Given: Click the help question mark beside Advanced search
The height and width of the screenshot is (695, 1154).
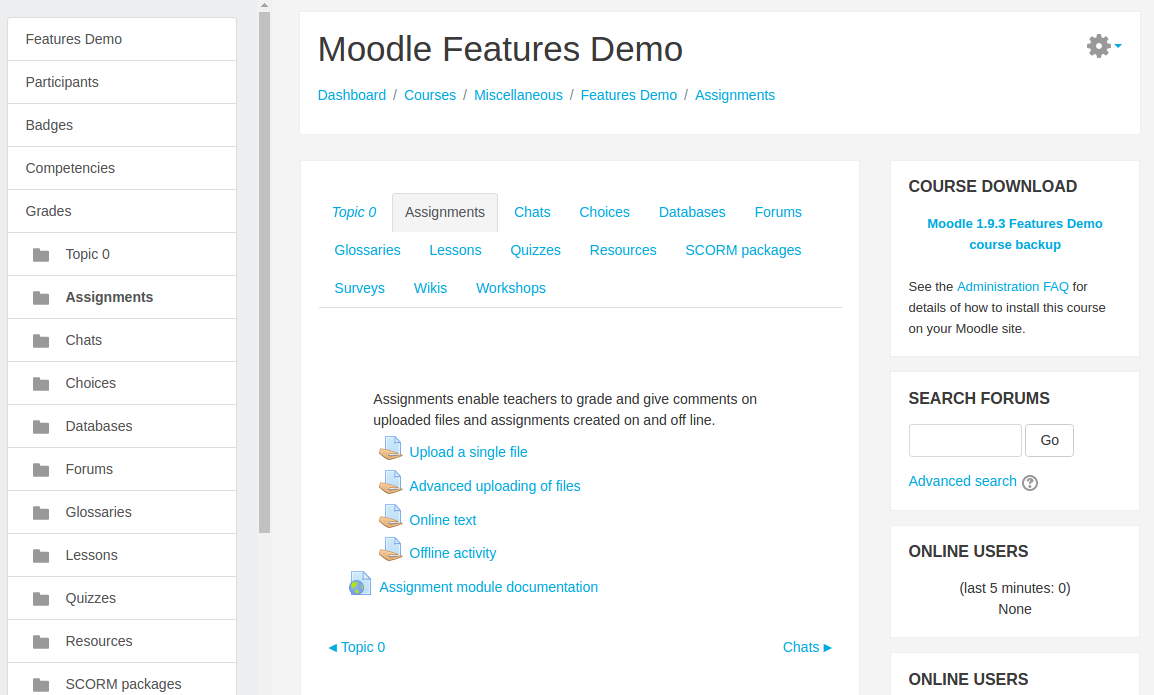Looking at the screenshot, I should click(1030, 483).
